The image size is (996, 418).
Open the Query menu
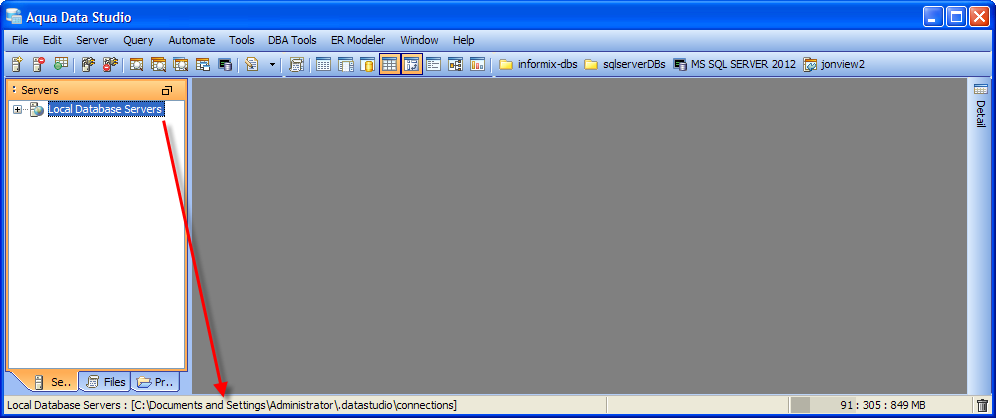(138, 40)
